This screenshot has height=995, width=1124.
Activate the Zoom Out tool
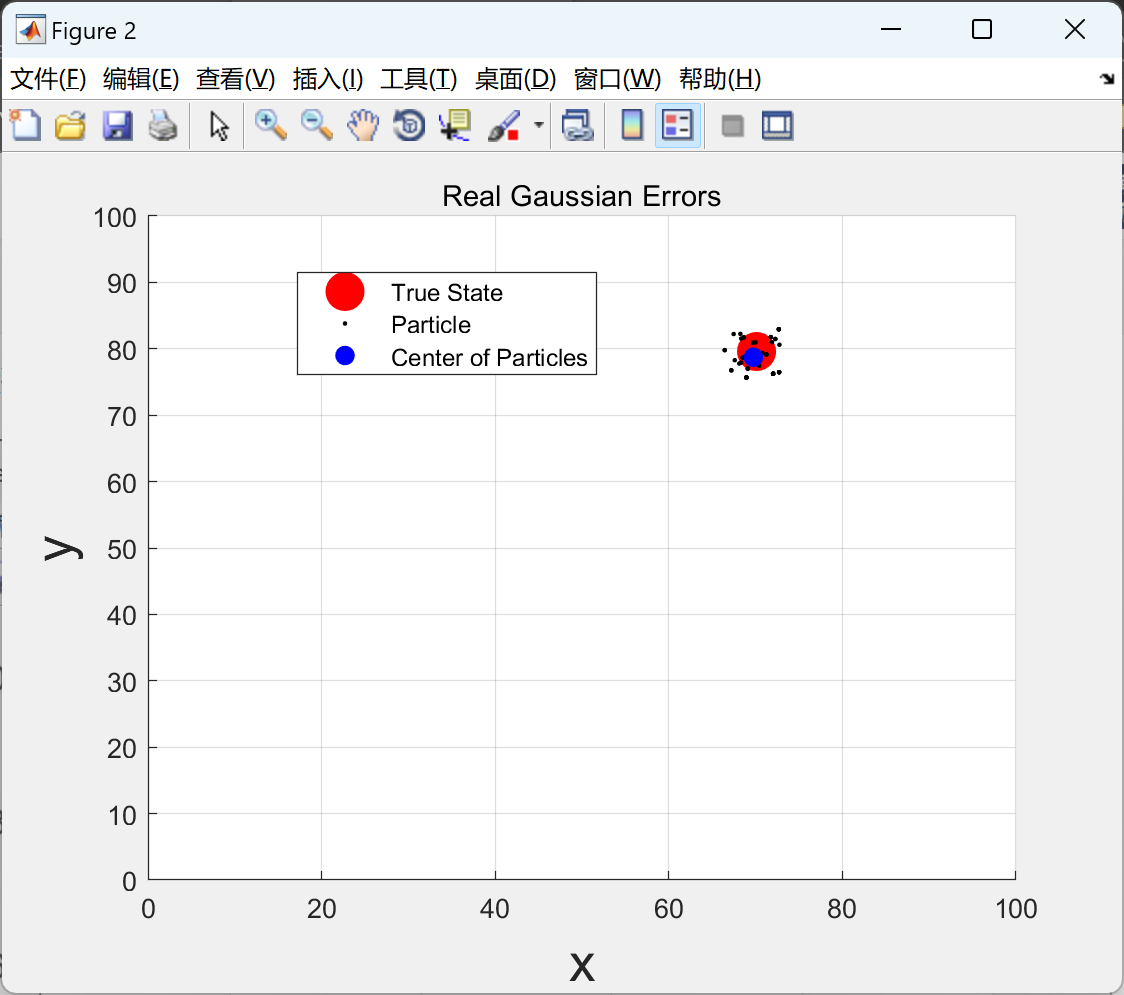coord(317,125)
